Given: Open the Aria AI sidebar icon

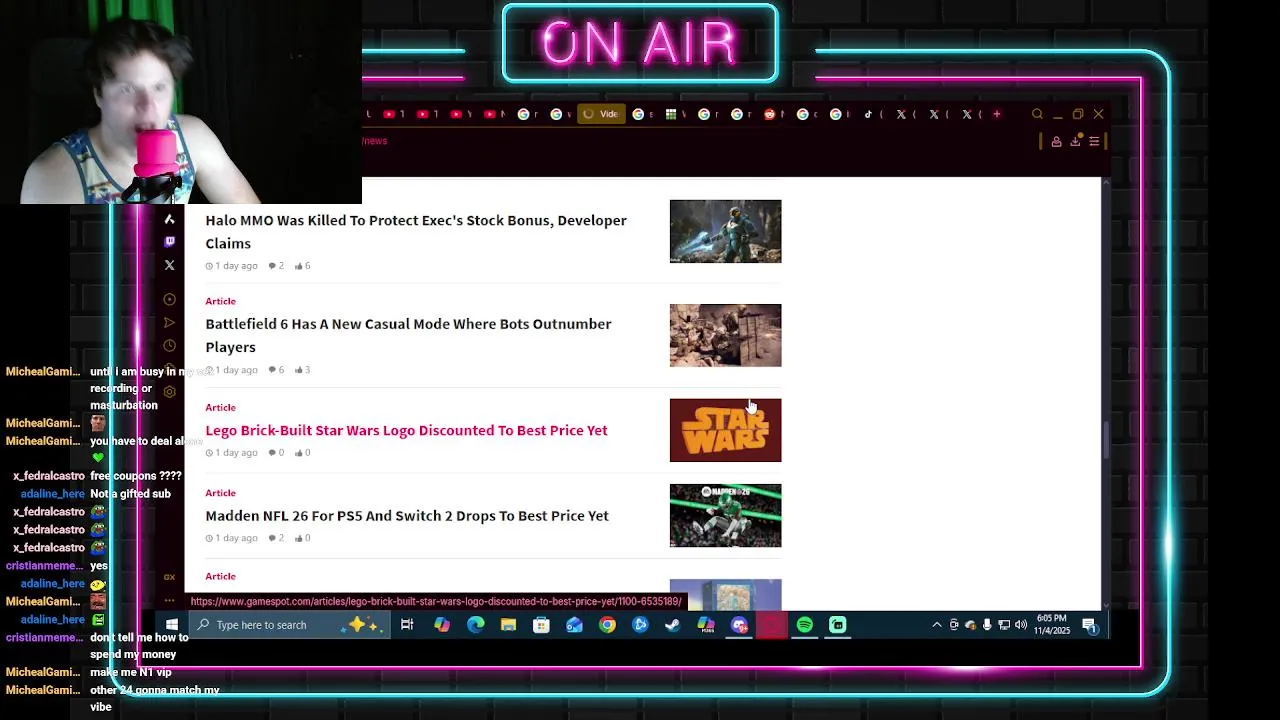Looking at the screenshot, I should click(169, 219).
